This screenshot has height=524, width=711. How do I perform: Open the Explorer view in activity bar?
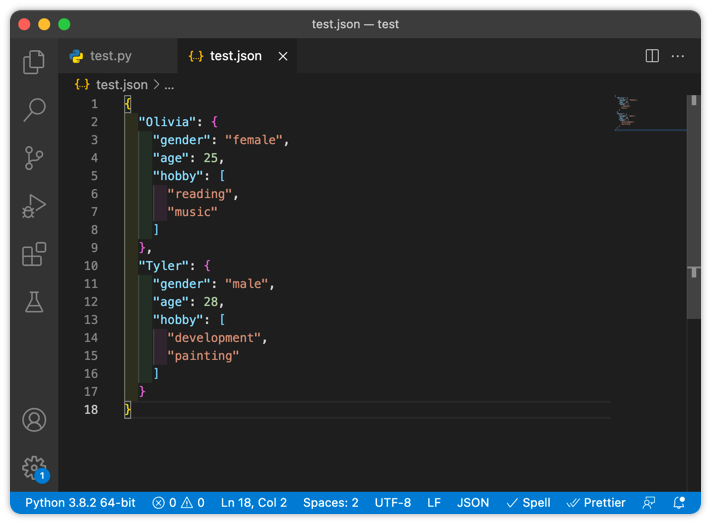(x=34, y=62)
